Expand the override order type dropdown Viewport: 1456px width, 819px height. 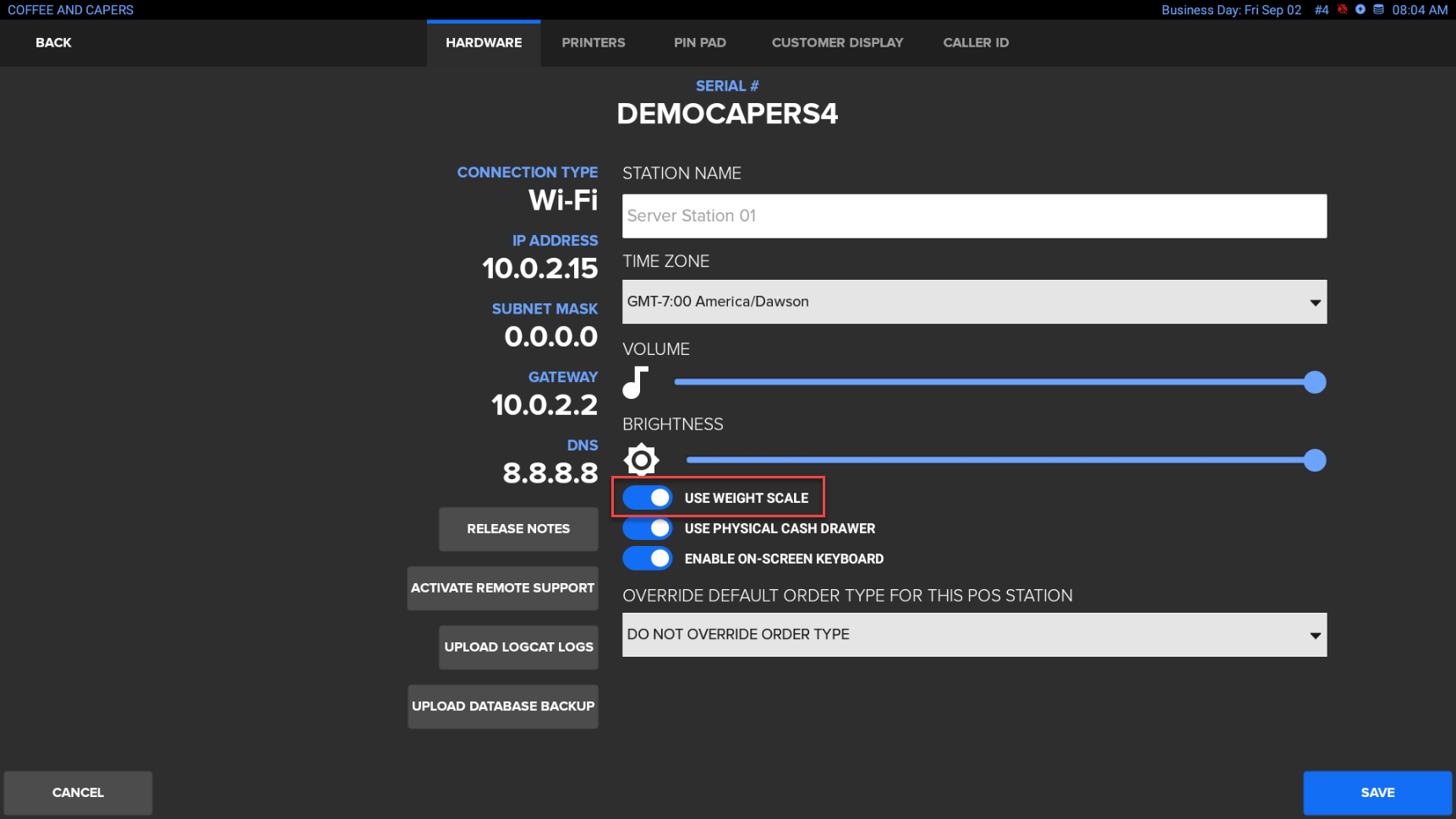point(974,635)
